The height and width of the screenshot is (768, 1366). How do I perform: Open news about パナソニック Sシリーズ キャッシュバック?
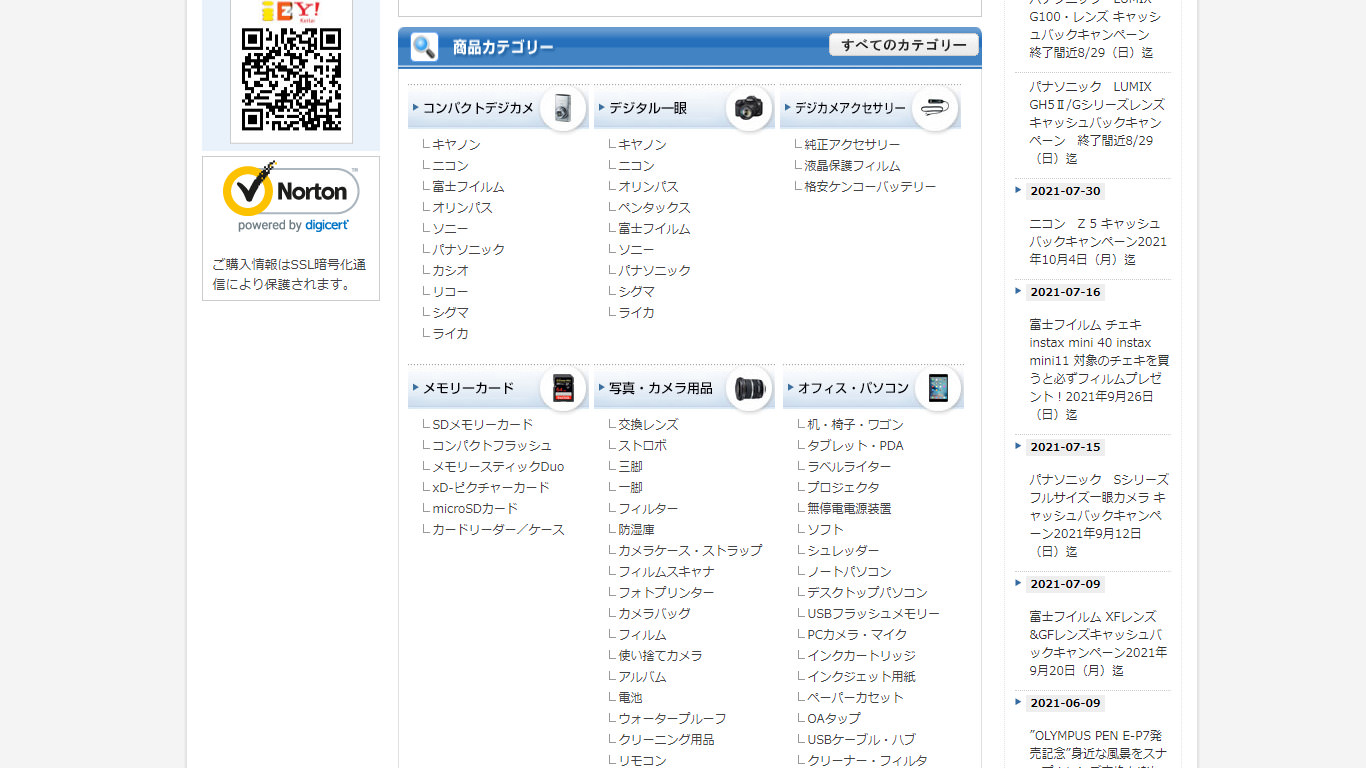(x=1099, y=515)
